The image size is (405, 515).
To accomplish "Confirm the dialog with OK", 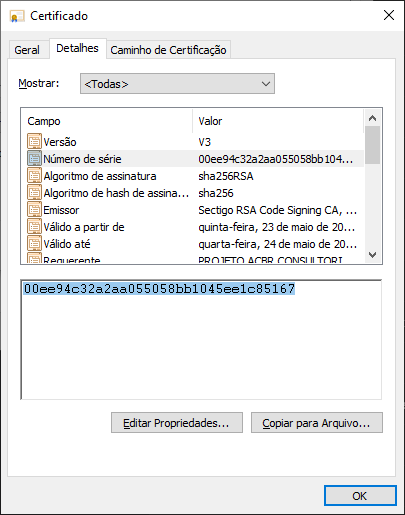I will [360, 496].
